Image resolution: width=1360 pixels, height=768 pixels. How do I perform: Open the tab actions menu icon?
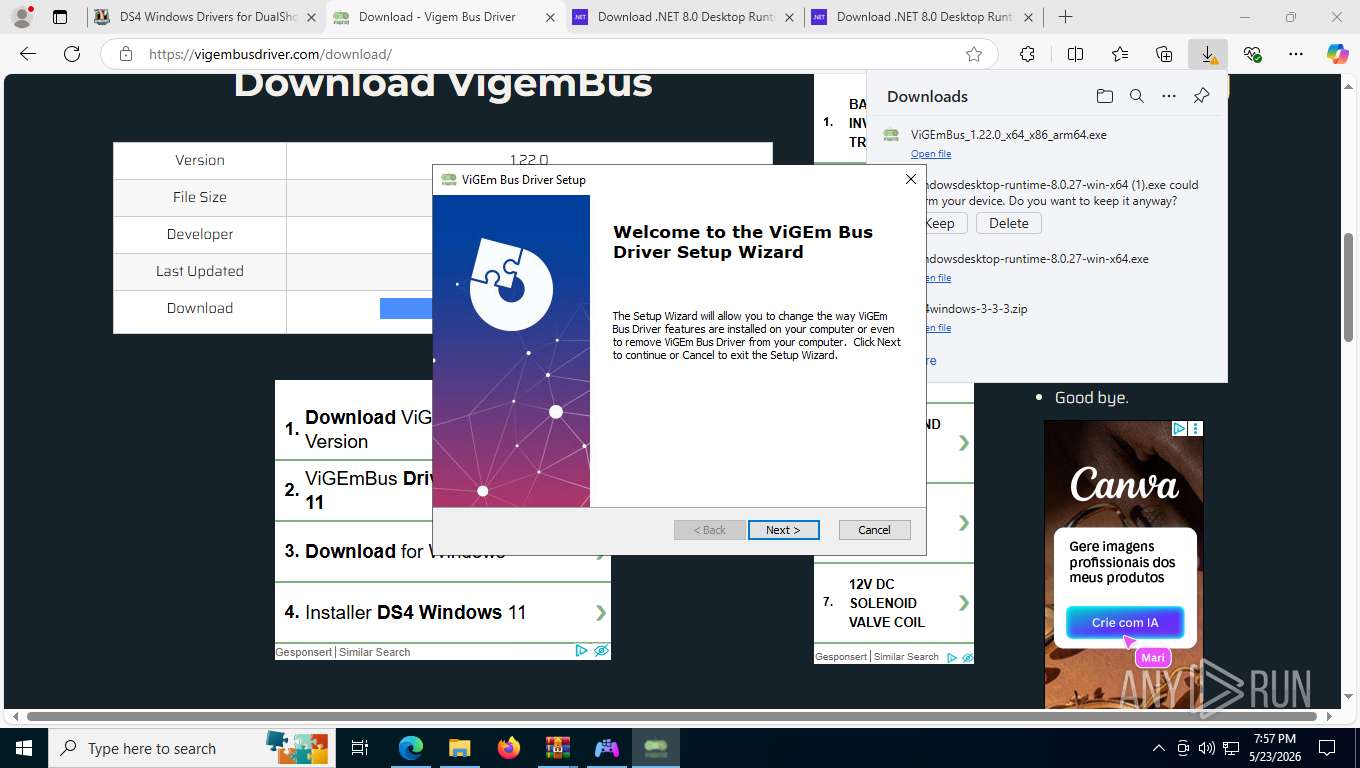tap(60, 17)
